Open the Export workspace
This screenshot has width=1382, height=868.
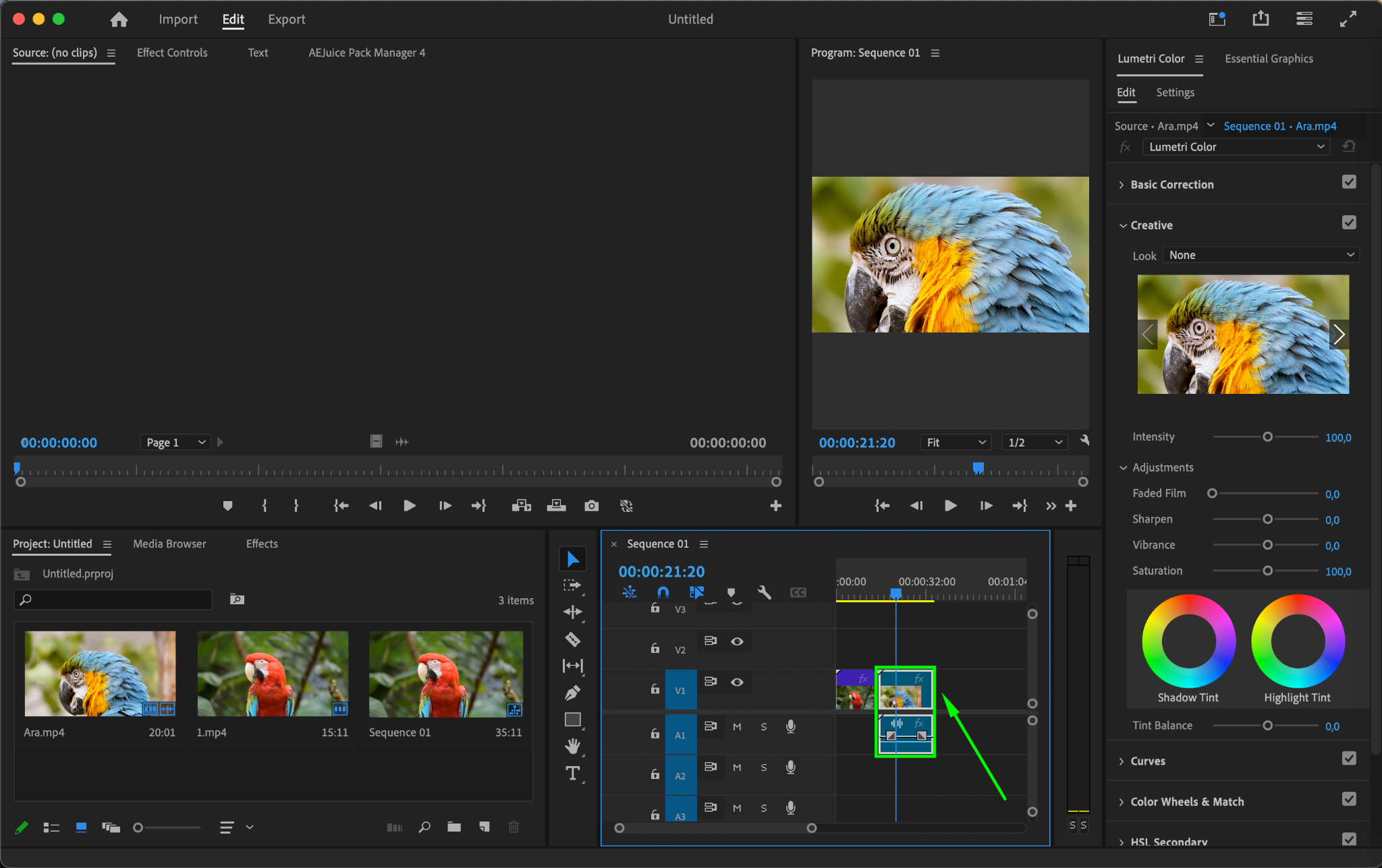(x=286, y=20)
